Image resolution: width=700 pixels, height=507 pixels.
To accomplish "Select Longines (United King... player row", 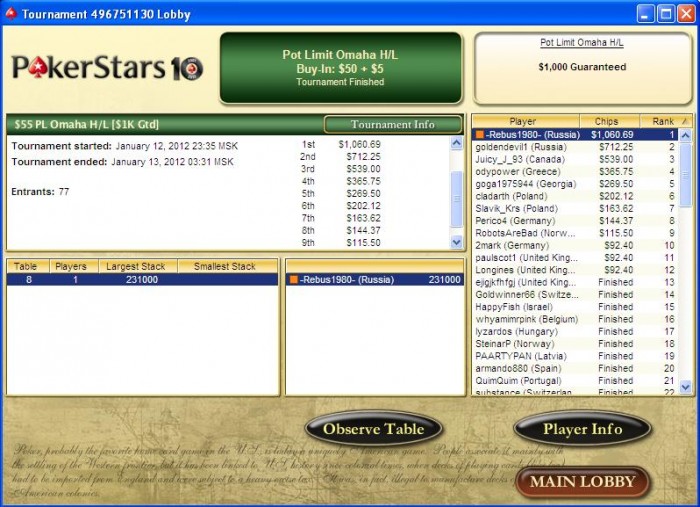I will [x=575, y=270].
